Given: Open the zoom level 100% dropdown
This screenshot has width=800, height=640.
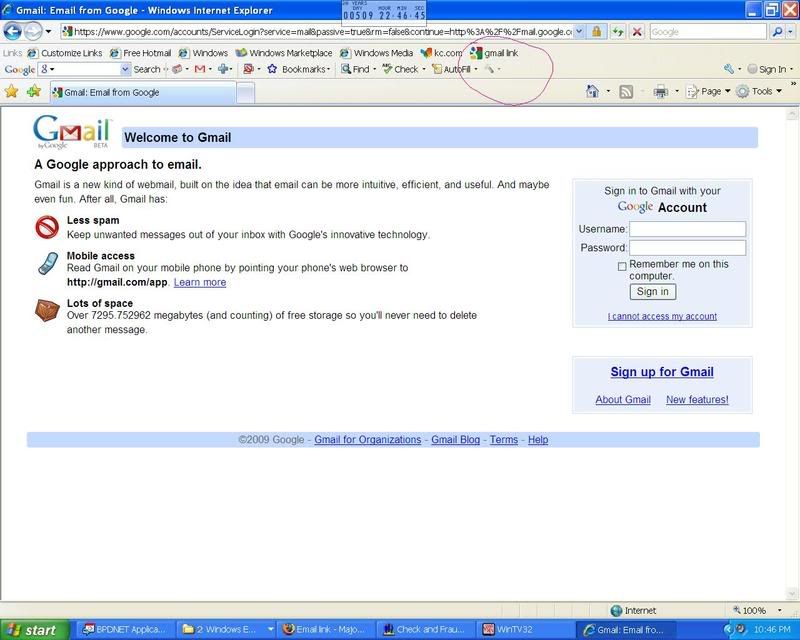Looking at the screenshot, I should [x=759, y=610].
